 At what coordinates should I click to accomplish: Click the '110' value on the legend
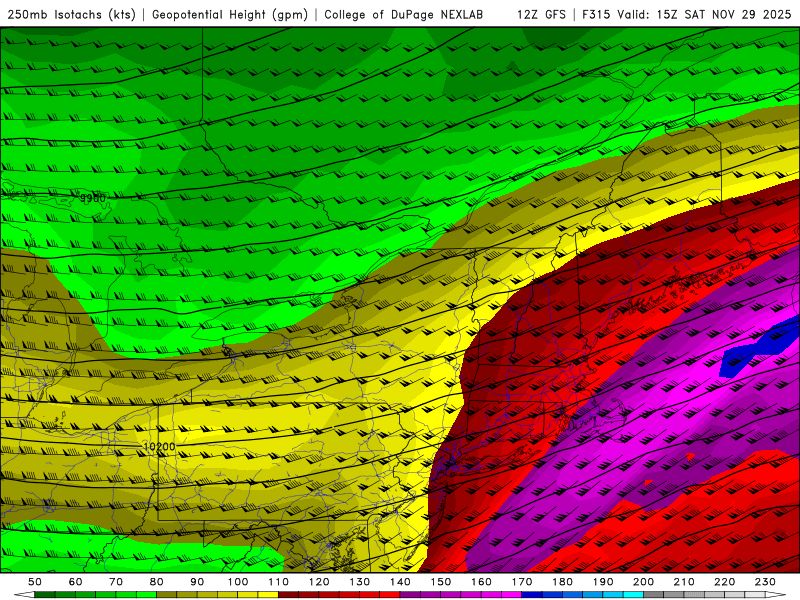point(279,582)
